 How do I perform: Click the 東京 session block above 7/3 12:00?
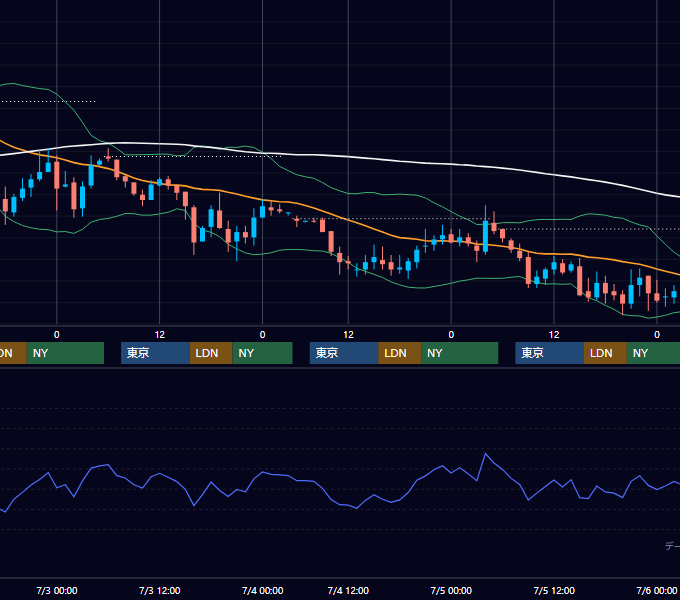point(155,353)
